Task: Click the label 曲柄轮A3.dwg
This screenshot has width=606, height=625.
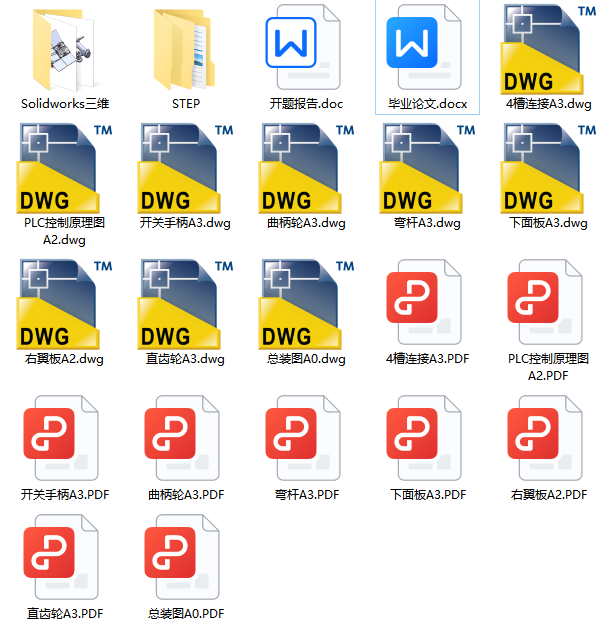Action: 306,222
